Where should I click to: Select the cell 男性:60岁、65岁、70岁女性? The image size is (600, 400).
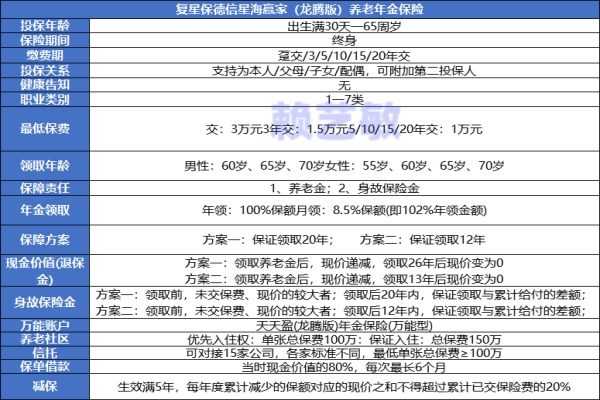[344, 166]
